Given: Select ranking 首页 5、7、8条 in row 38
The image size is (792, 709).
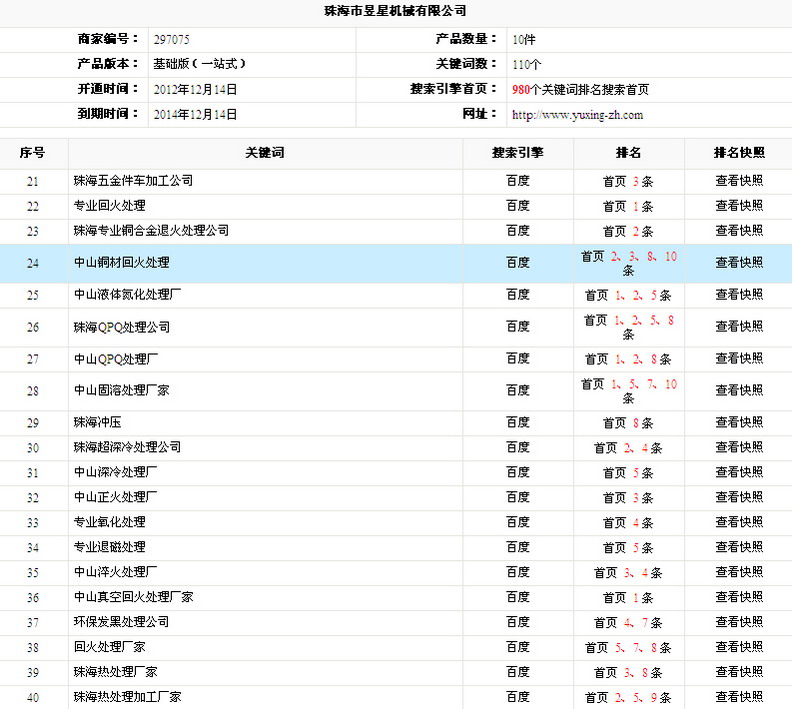Looking at the screenshot, I should point(628,647).
